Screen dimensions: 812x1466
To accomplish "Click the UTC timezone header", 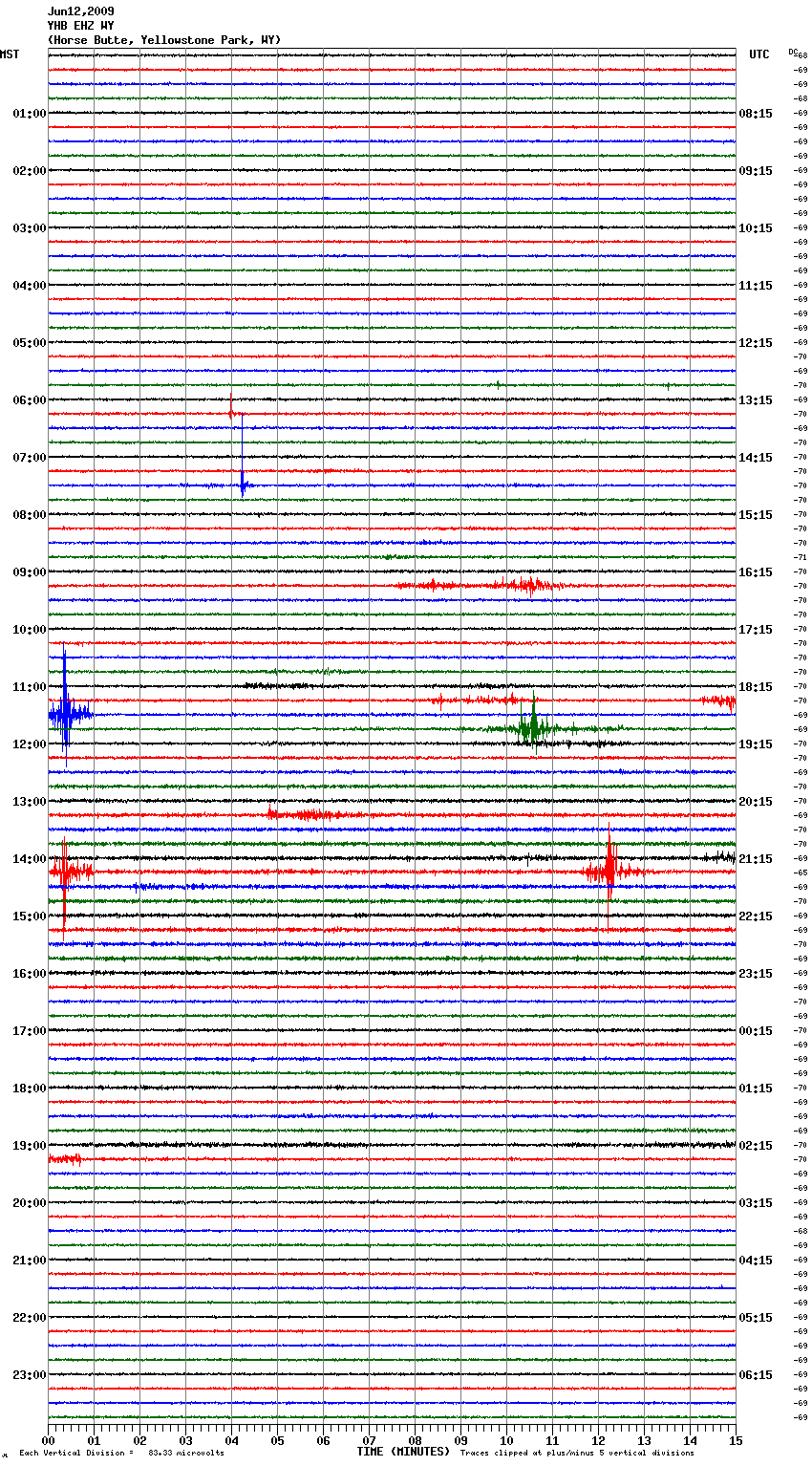I will [x=759, y=54].
